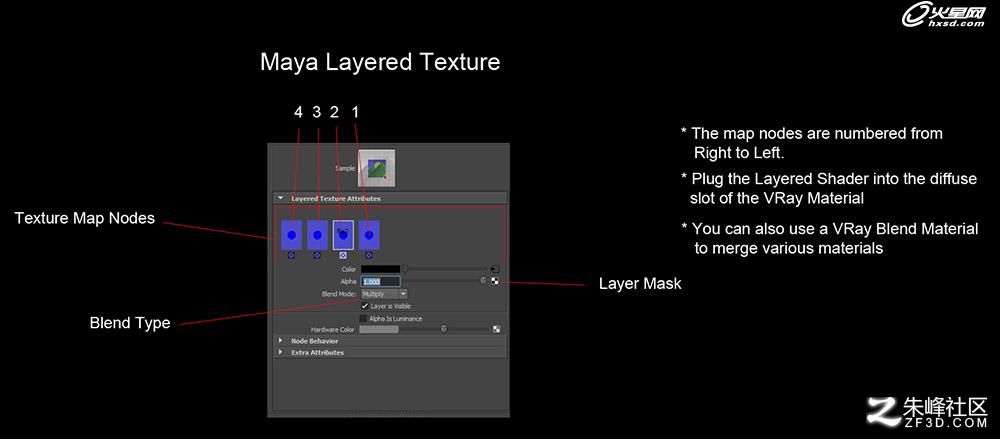Open the black Color swatch picker

(x=380, y=269)
